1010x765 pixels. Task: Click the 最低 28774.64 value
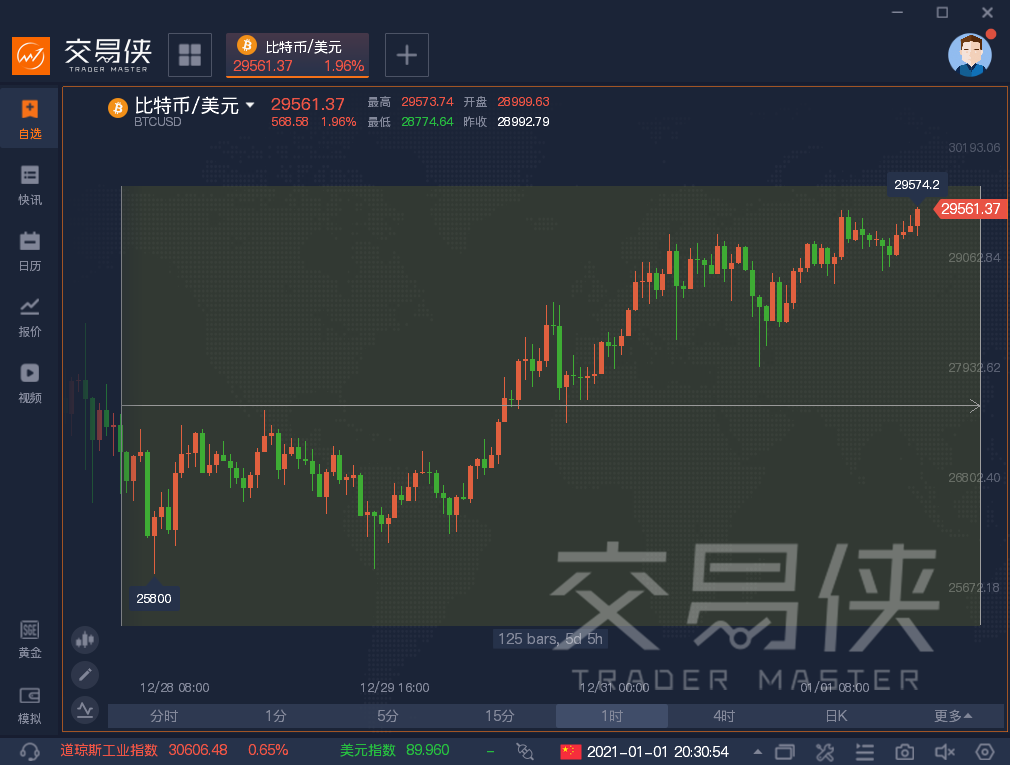[x=427, y=122]
